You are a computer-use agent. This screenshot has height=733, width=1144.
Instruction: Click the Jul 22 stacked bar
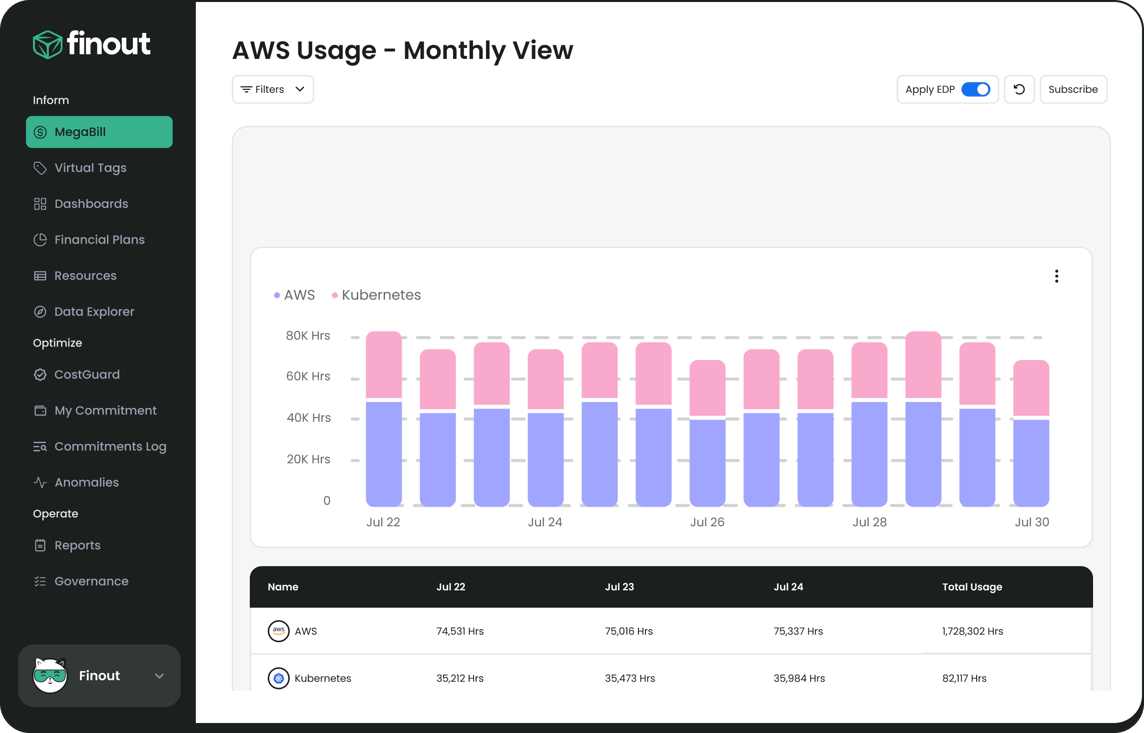[x=384, y=419]
